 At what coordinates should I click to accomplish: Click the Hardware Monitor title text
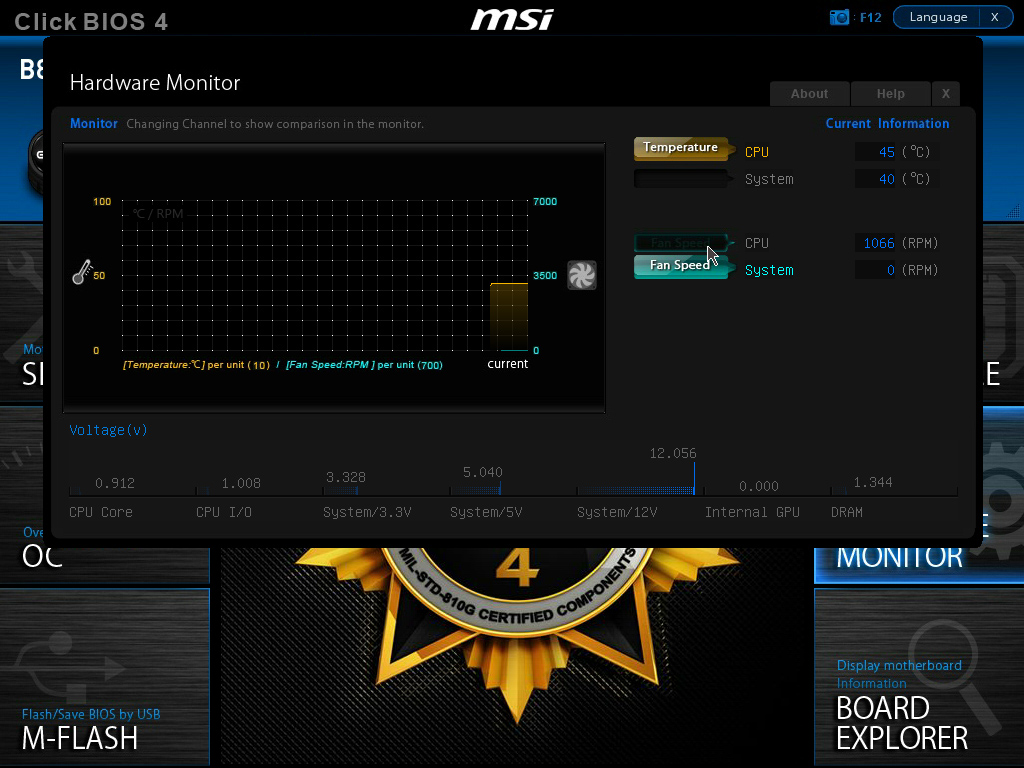coord(155,83)
